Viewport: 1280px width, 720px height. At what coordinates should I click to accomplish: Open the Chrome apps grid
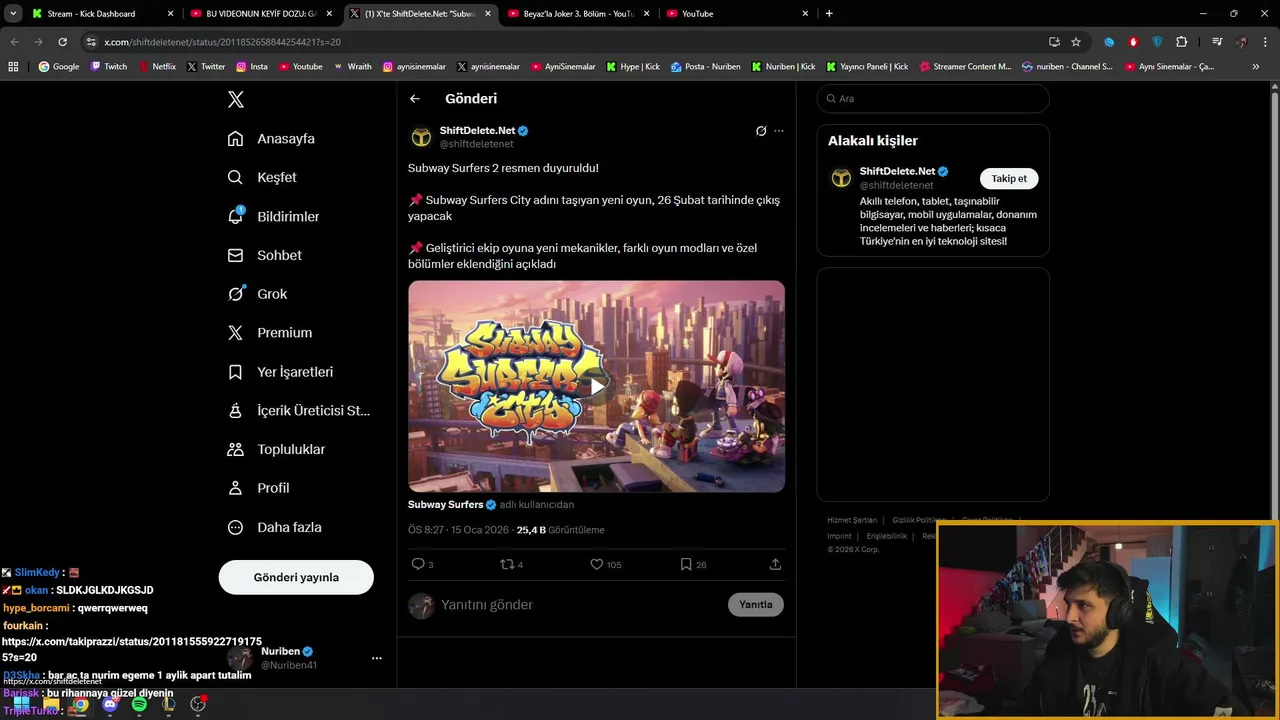(13, 67)
